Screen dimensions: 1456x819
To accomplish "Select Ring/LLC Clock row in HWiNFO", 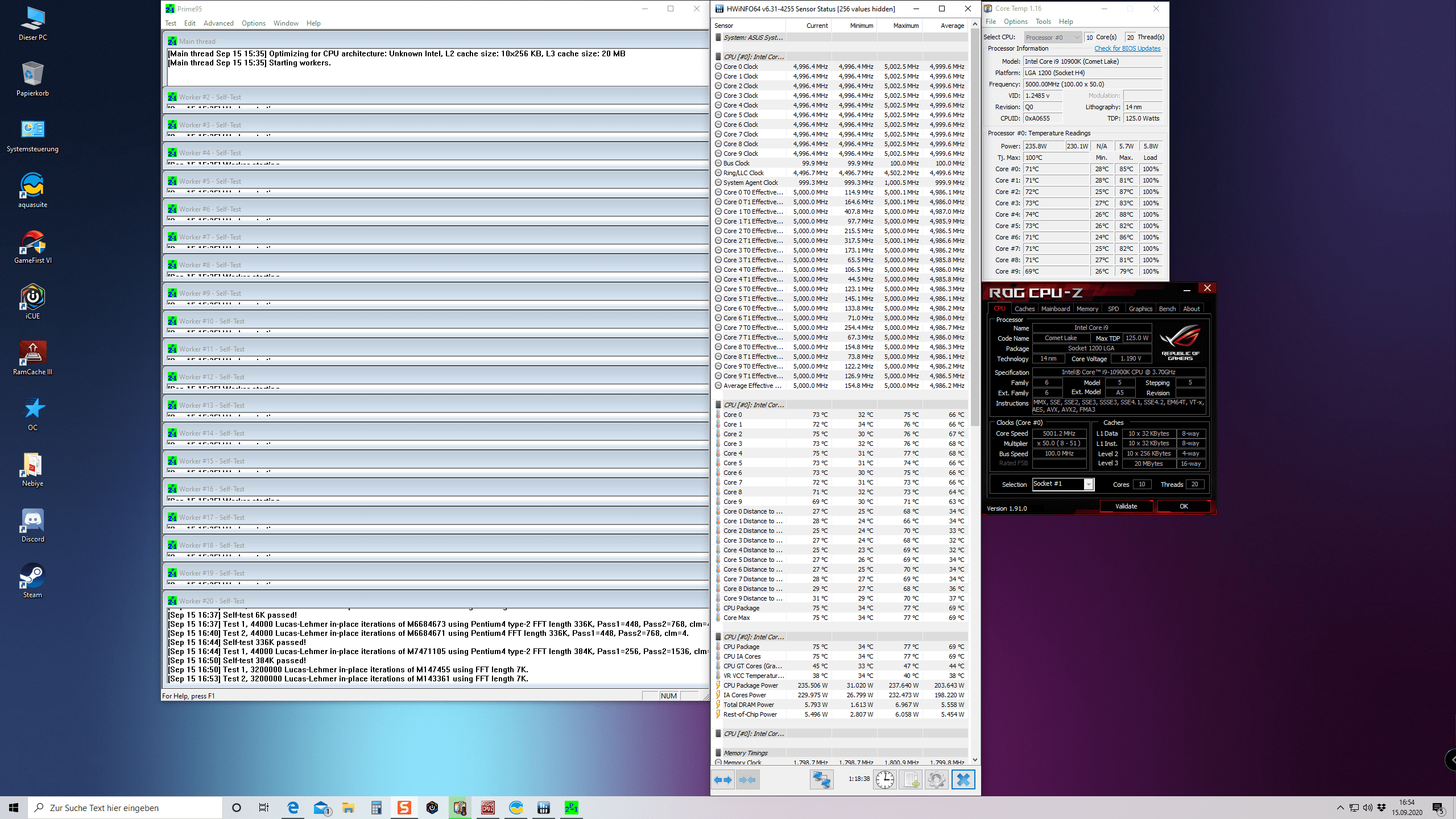I will point(841,173).
